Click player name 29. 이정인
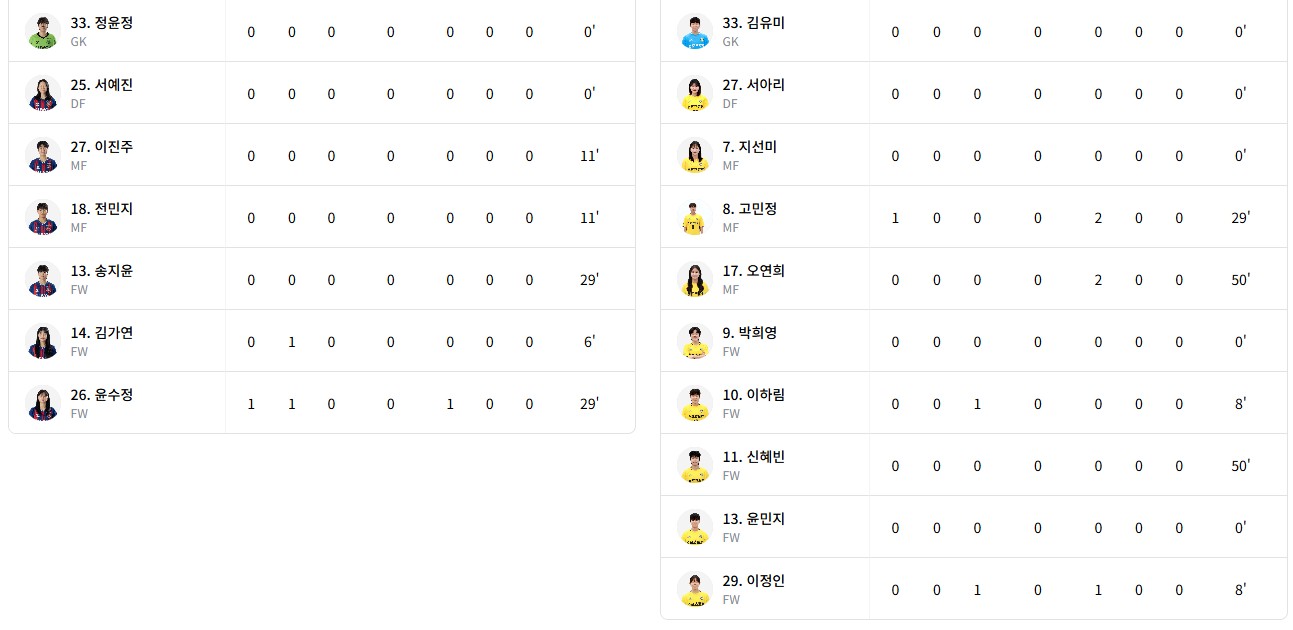 coord(753,581)
